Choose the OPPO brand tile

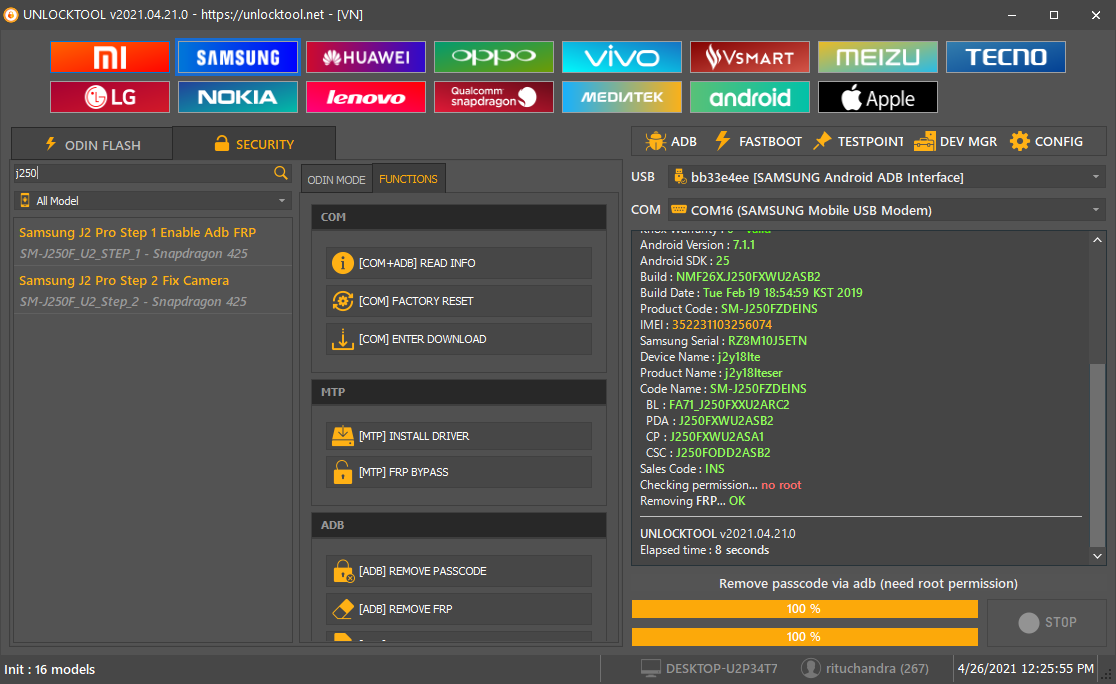click(x=494, y=57)
